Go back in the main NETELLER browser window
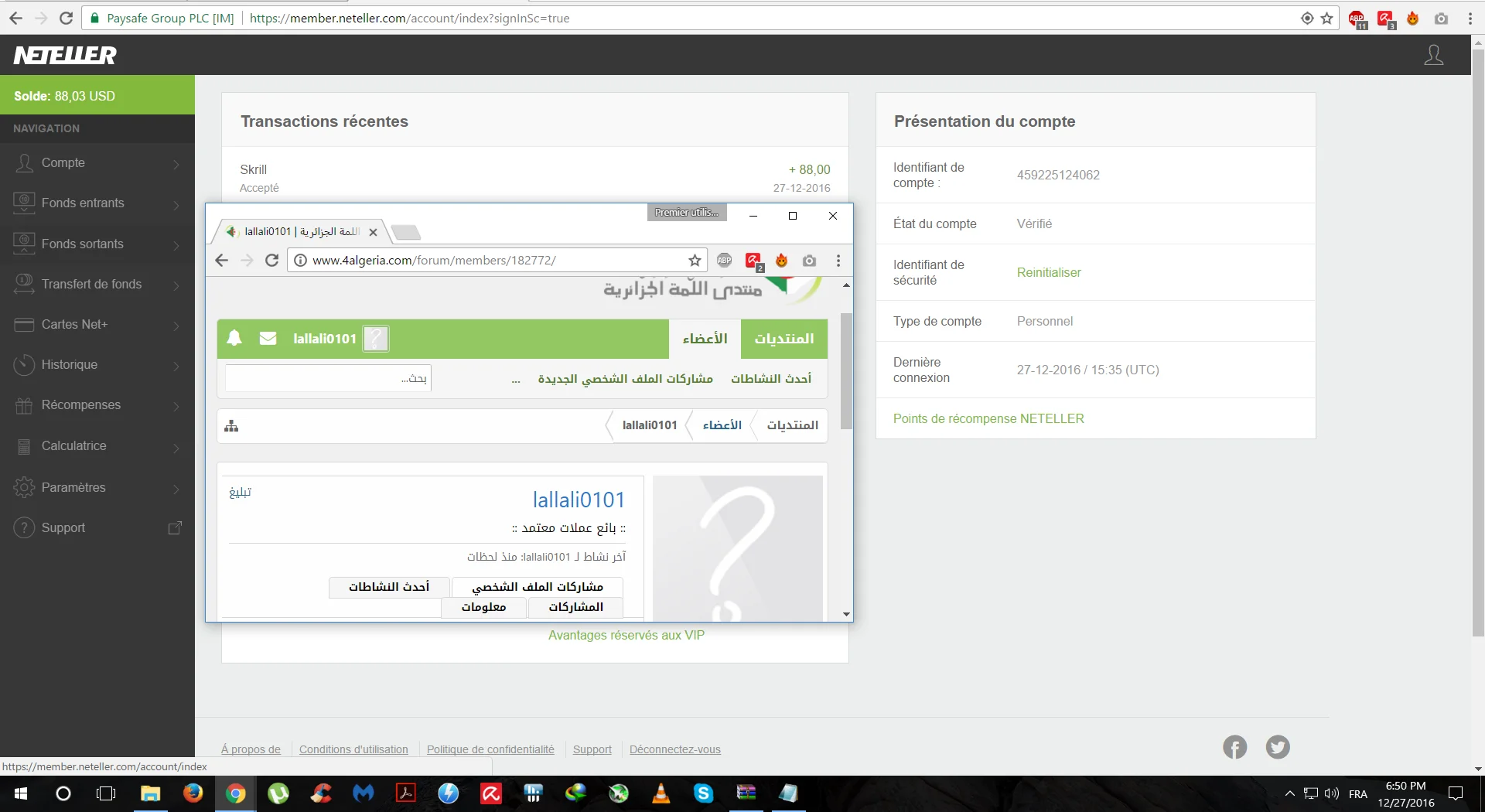 pos(15,18)
